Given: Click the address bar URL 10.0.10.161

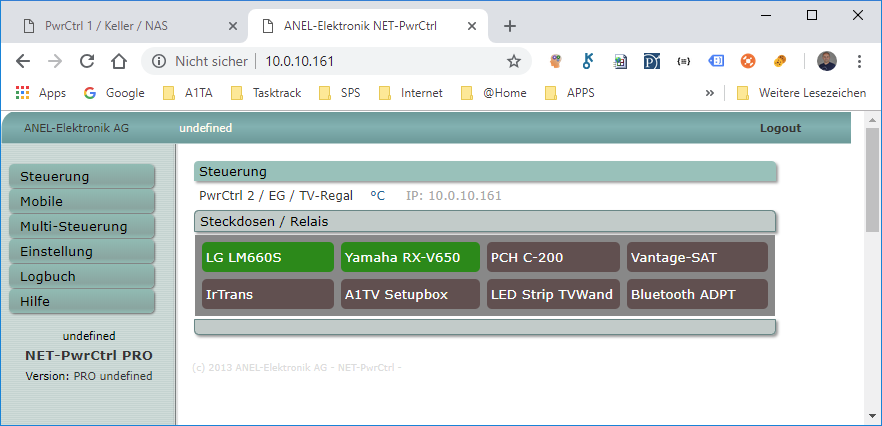Looking at the screenshot, I should 300,61.
